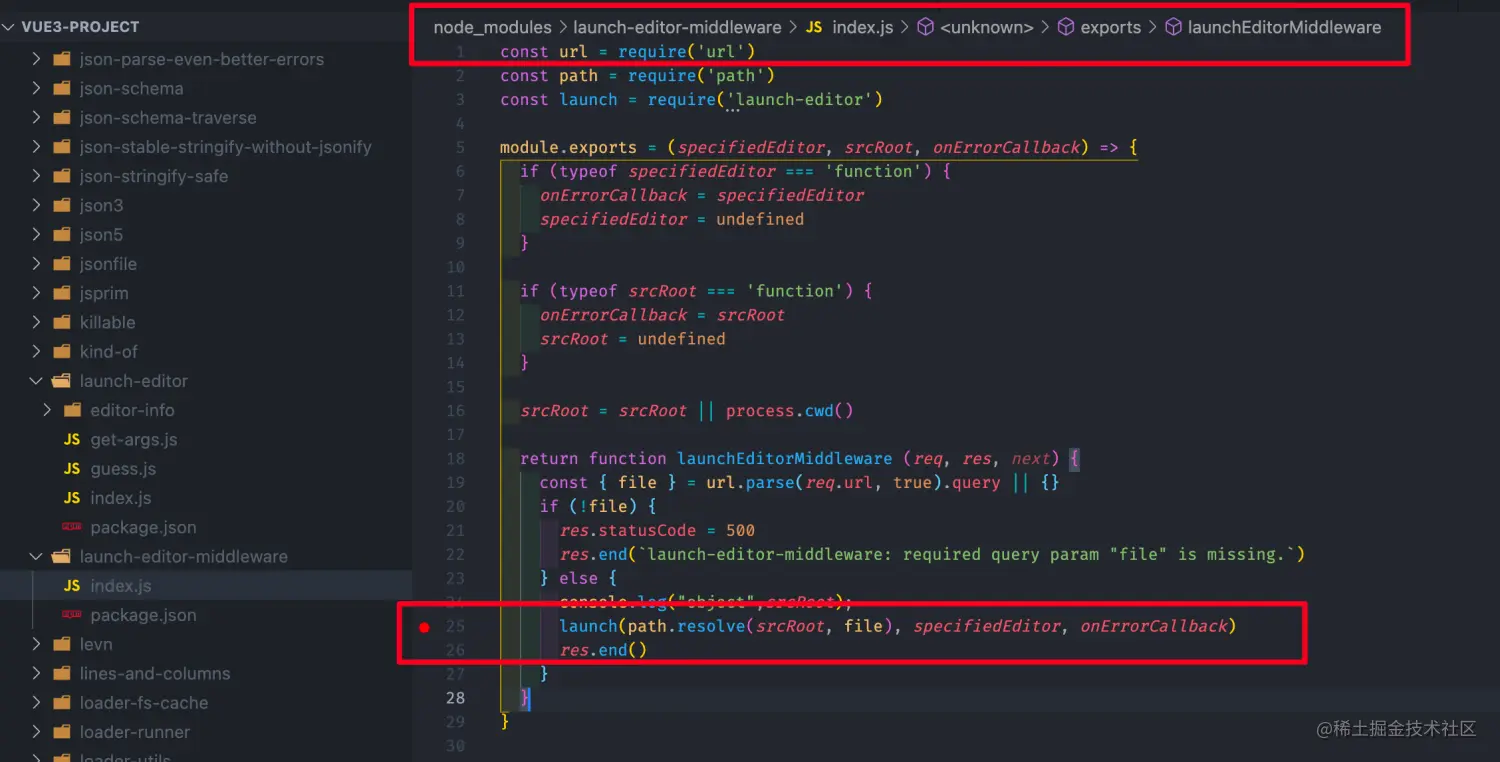Click the symbol icon before <unknown> breadcrumb

click(926, 28)
